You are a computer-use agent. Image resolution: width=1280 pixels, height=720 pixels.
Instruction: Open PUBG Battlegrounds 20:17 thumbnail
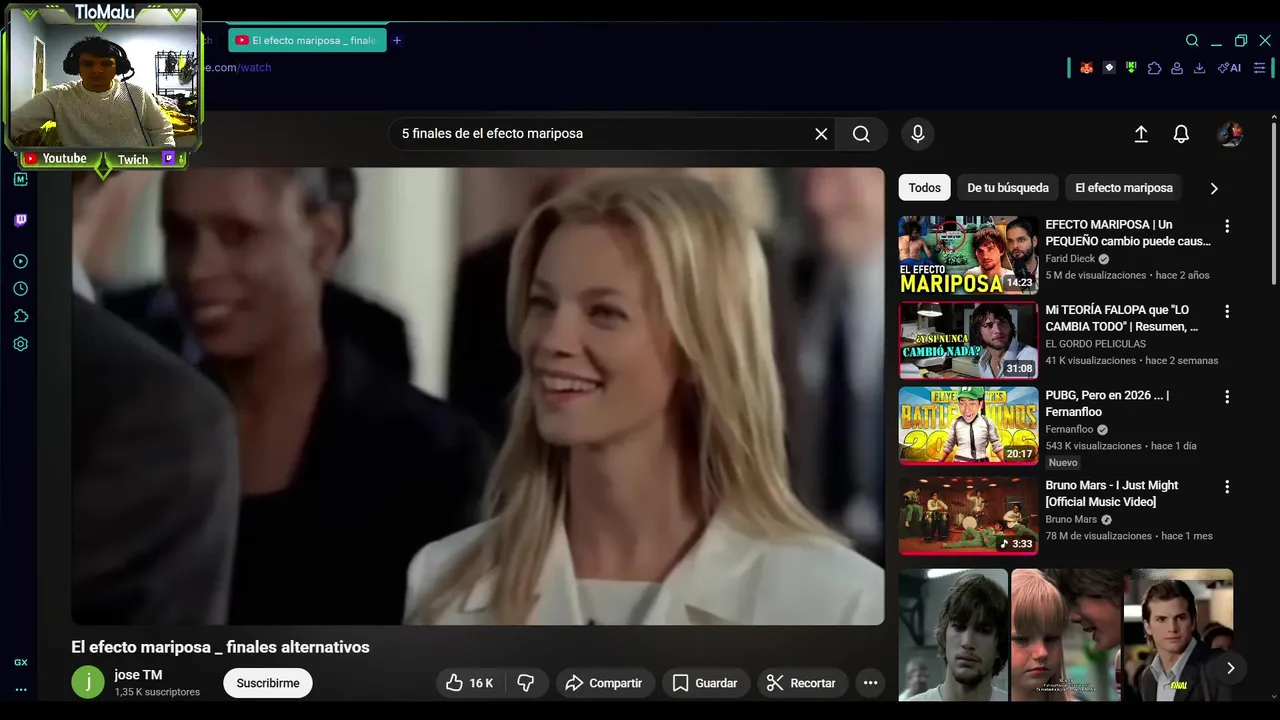[968, 426]
